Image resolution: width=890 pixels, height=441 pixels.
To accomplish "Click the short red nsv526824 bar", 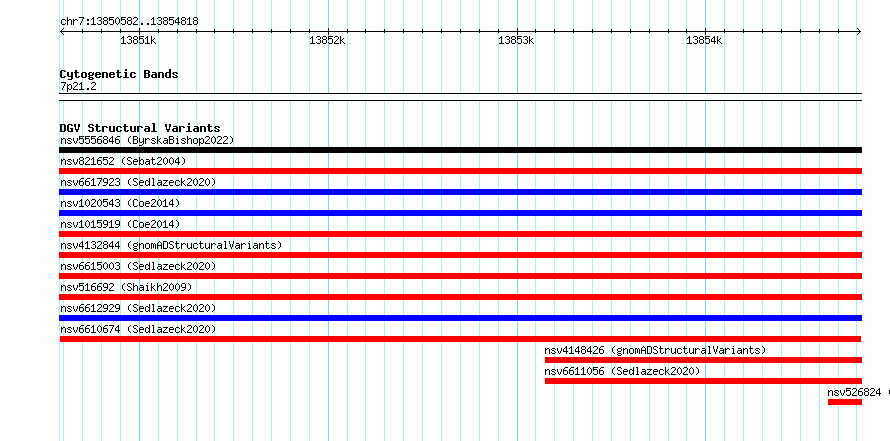I will (845, 402).
